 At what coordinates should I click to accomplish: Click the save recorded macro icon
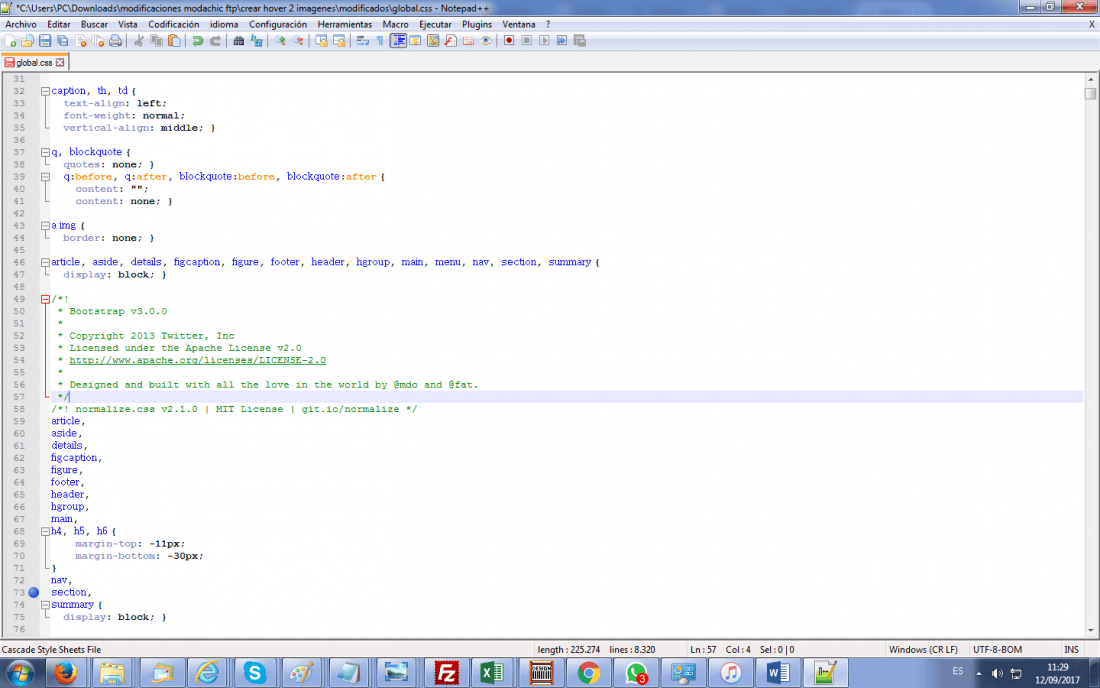[579, 41]
